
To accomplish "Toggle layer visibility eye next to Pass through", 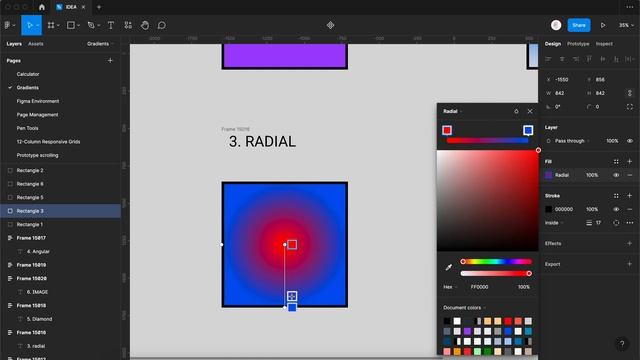I will pyautogui.click(x=630, y=141).
